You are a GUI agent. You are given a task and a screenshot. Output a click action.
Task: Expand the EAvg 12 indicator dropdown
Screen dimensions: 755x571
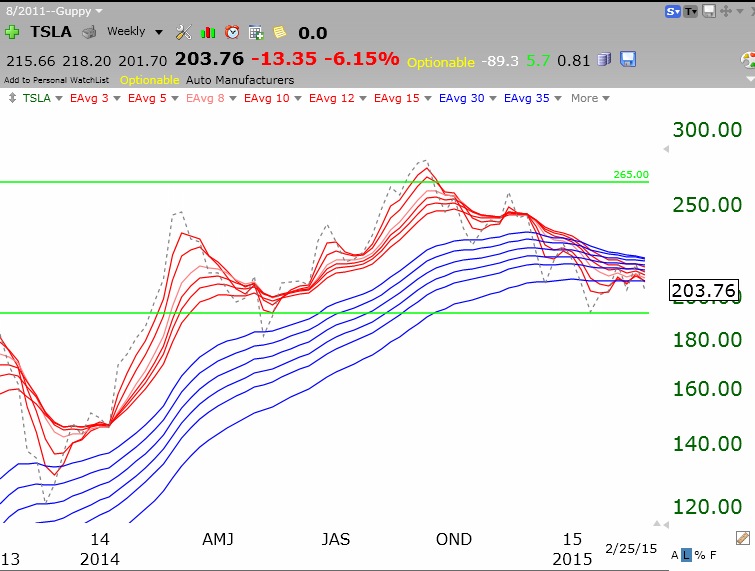[363, 98]
